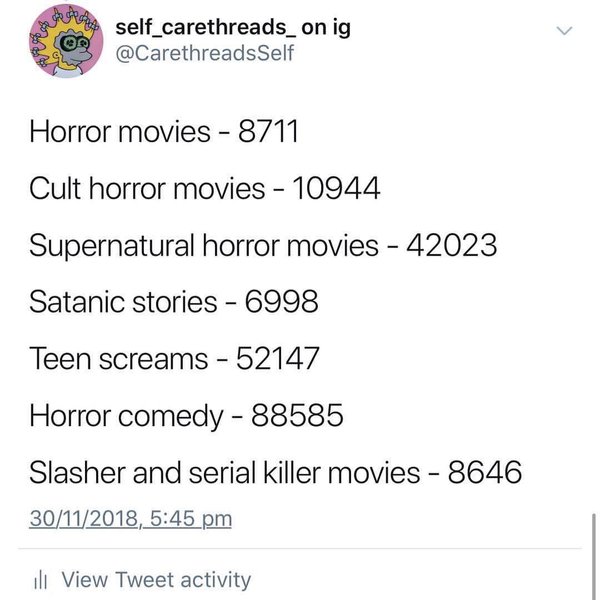Expand the tweet options chevron
The image size is (600, 600).
[565, 31]
